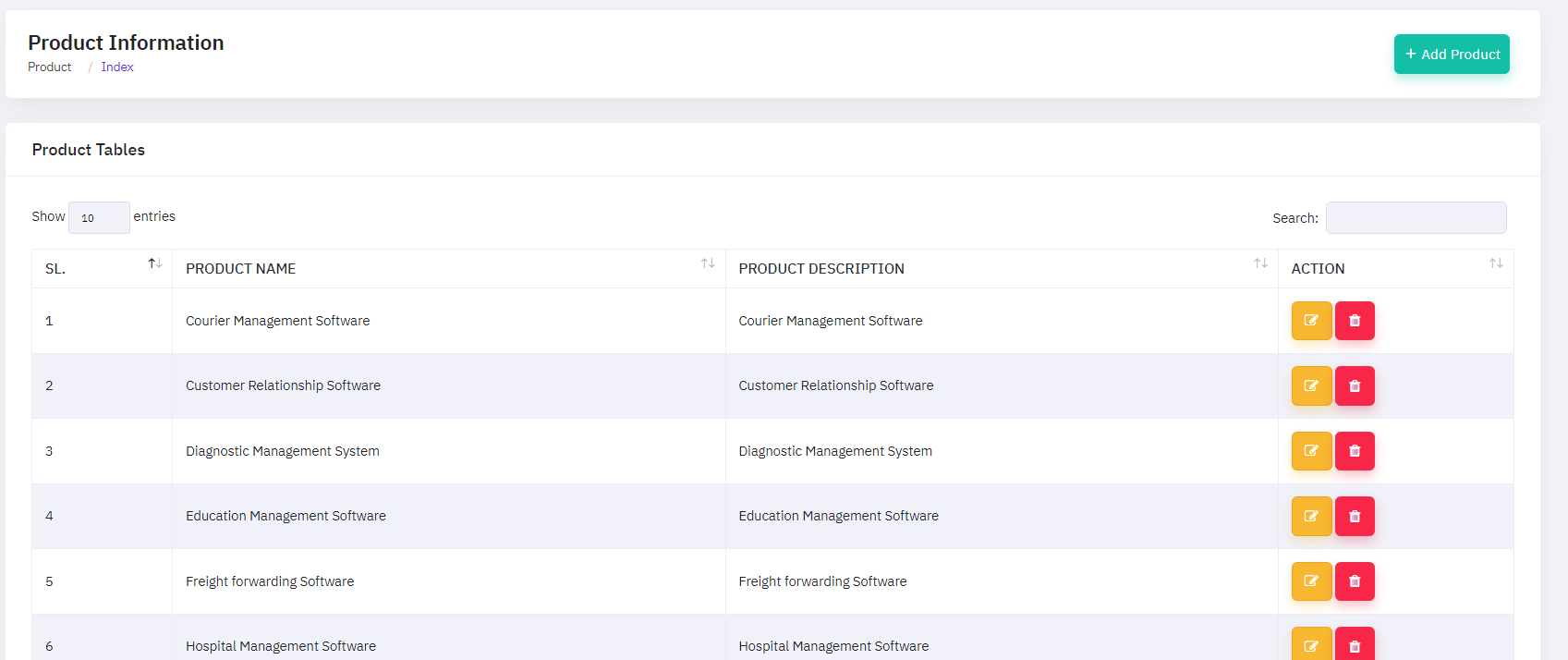The height and width of the screenshot is (660, 1568).
Task: Sort table by SL. column
Action: coord(155,264)
